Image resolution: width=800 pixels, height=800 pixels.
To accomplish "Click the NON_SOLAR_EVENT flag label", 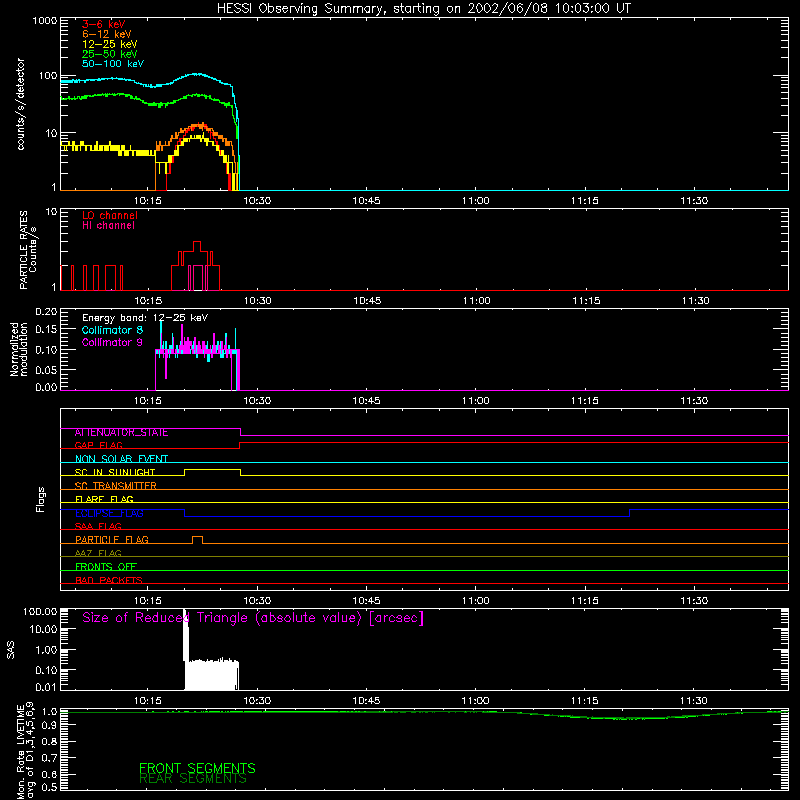I will click(121, 459).
